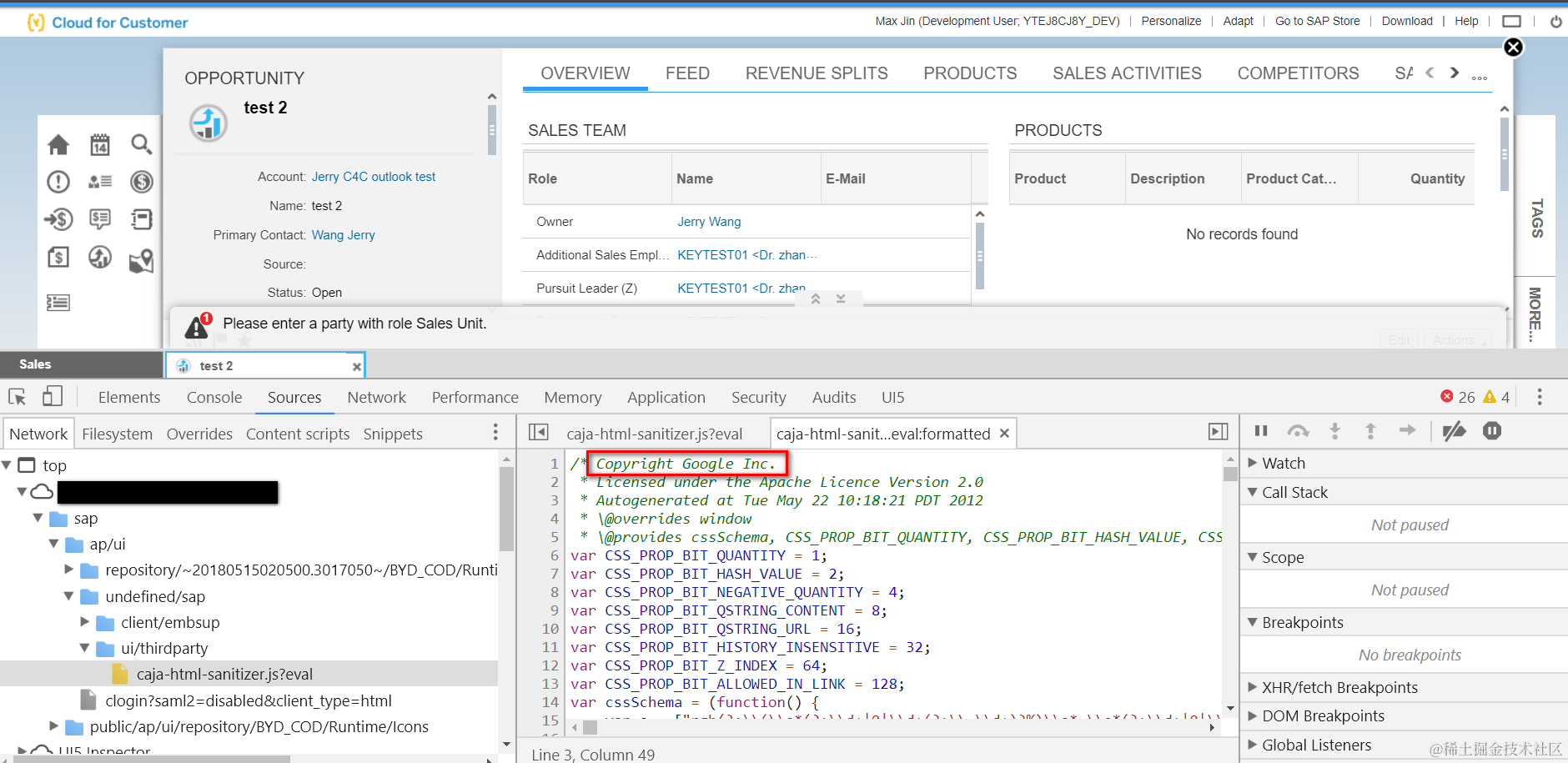Expand the Global Listeners section
The image size is (1568, 763).
click(x=1252, y=745)
